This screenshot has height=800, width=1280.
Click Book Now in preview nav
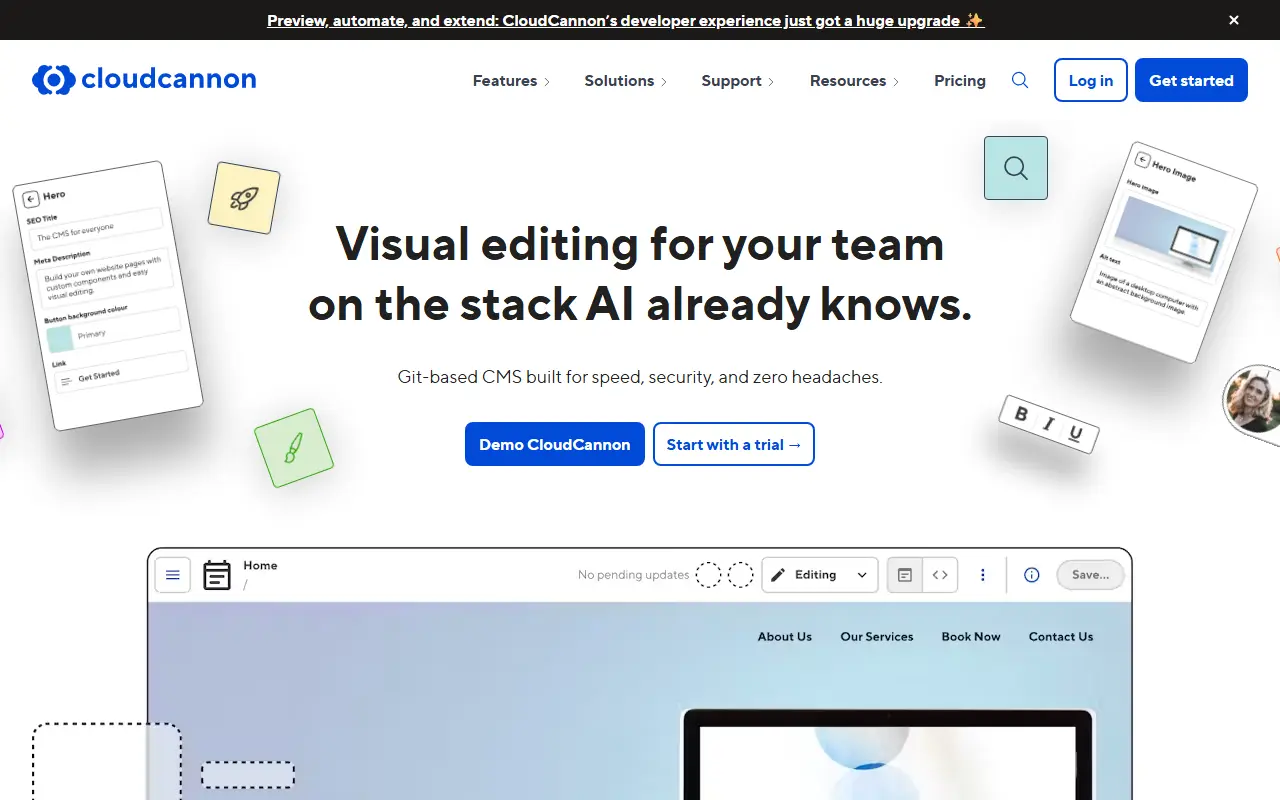tap(971, 636)
